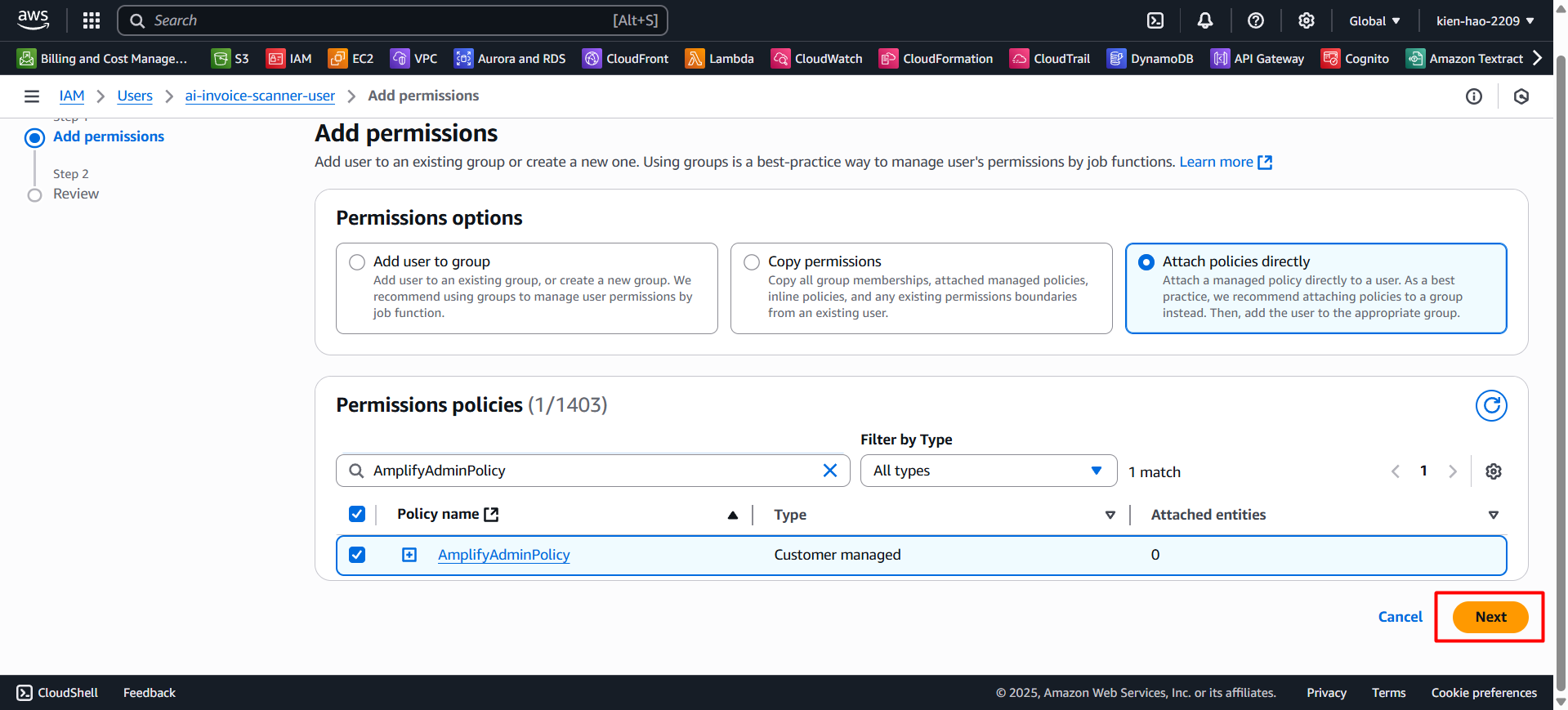Open Cookie preferences in footer

pos(1484,693)
